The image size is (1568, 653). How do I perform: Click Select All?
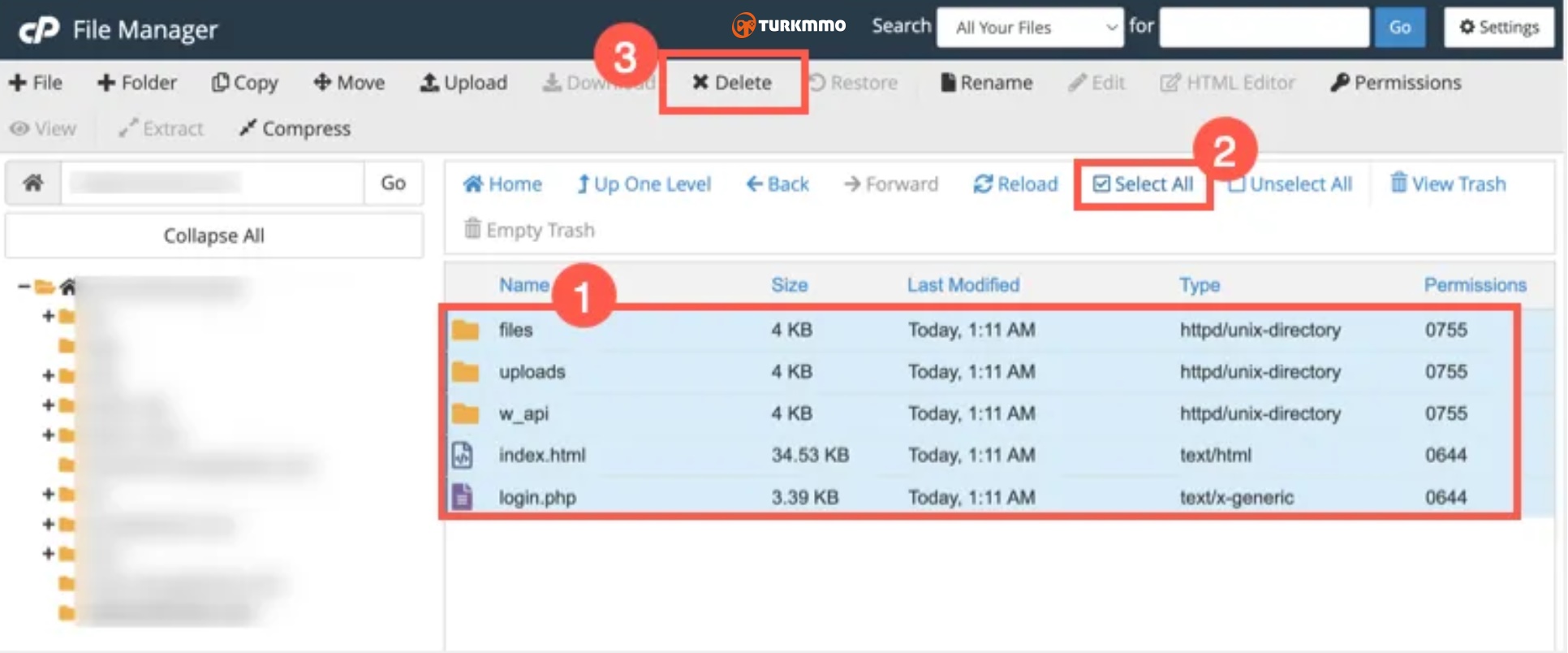click(x=1143, y=184)
